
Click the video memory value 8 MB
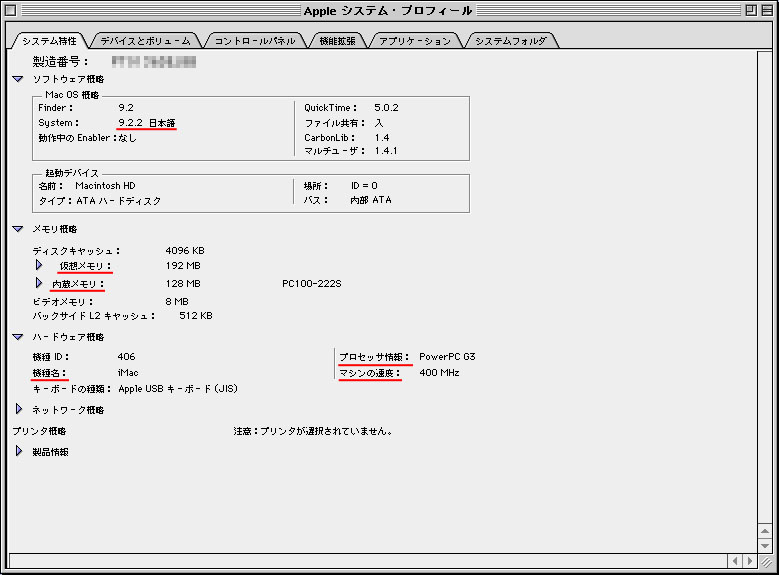(177, 302)
